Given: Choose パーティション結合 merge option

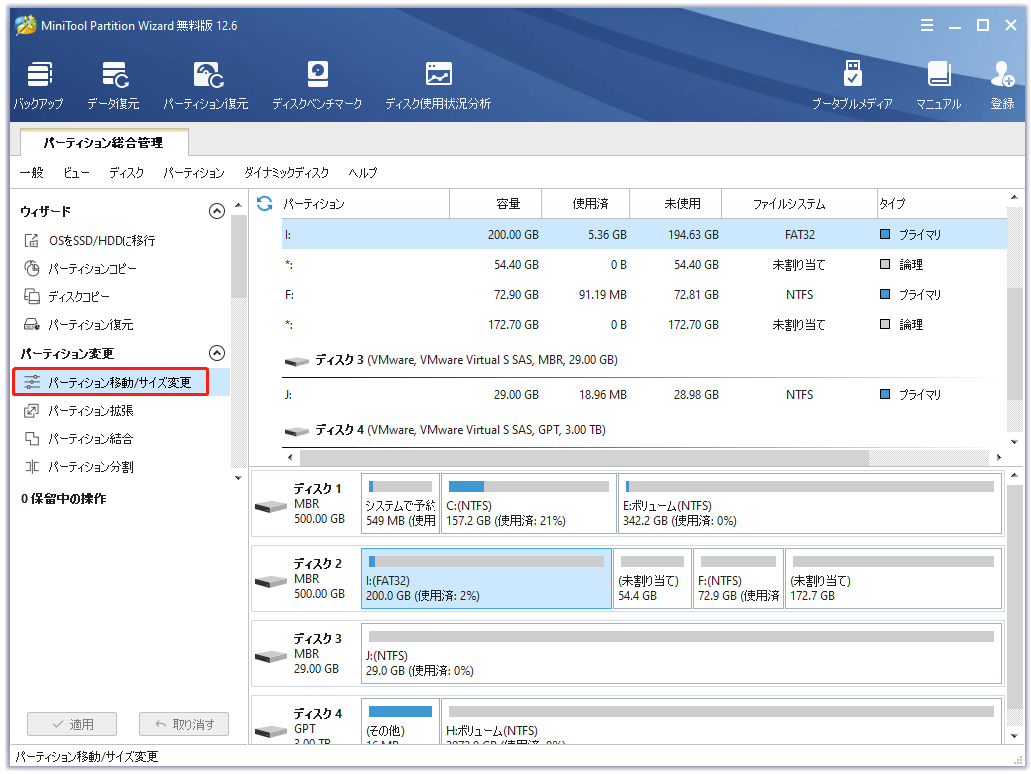Looking at the screenshot, I should (x=78, y=439).
